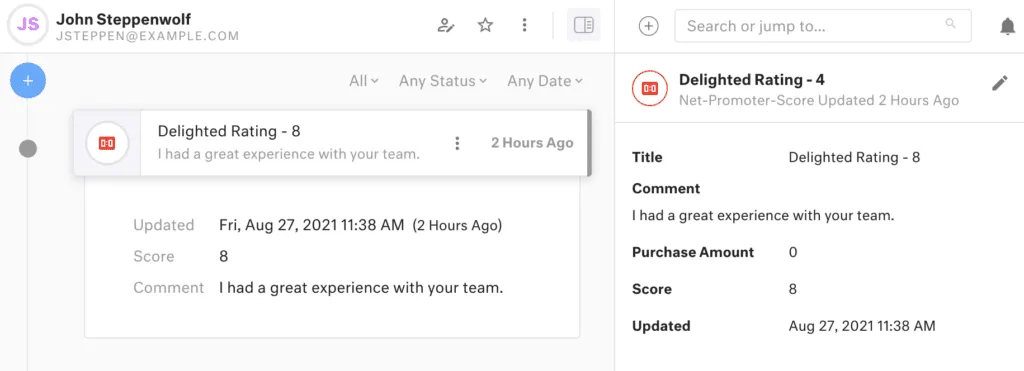The height and width of the screenshot is (371, 1024).
Task: Open the Any Date filter dropdown
Action: point(545,81)
